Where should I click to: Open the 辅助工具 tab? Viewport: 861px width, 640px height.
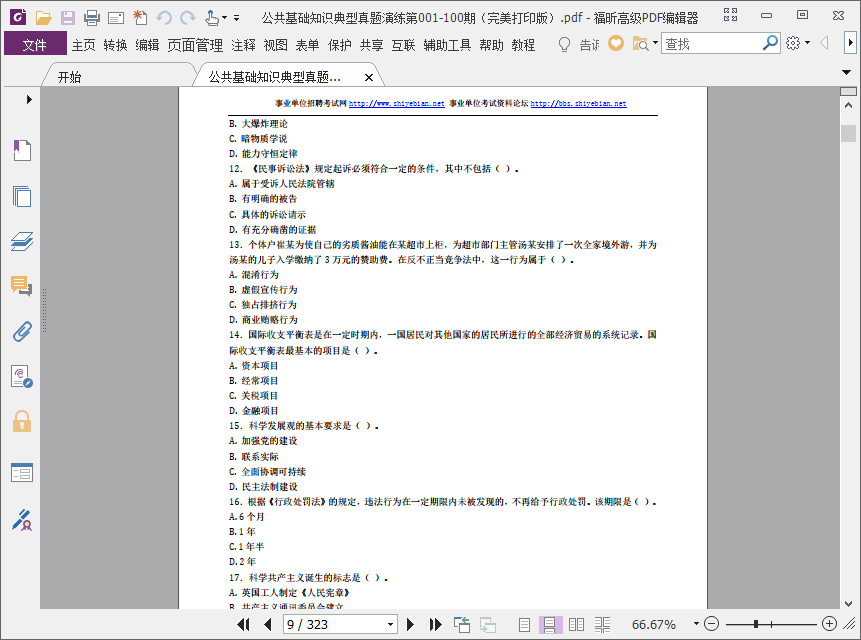[447, 45]
